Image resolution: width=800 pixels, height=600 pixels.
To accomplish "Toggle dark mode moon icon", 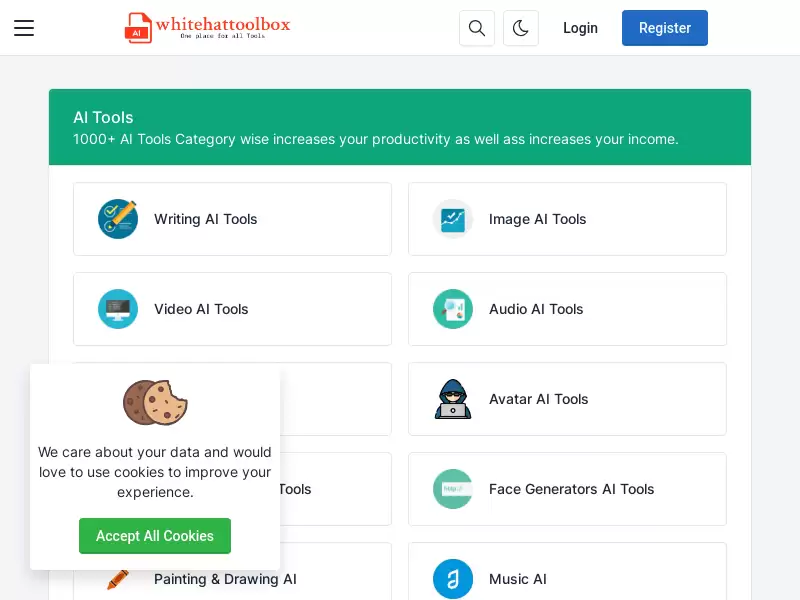I will coord(520,28).
